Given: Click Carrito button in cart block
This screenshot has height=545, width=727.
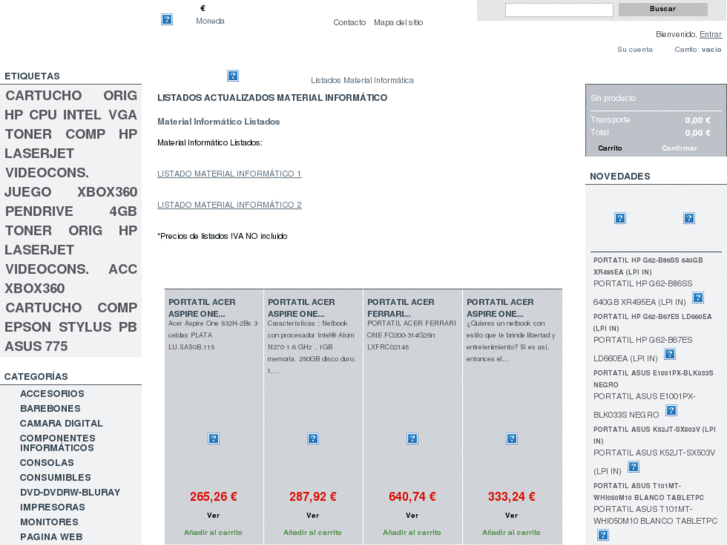Looking at the screenshot, I should [x=610, y=148].
